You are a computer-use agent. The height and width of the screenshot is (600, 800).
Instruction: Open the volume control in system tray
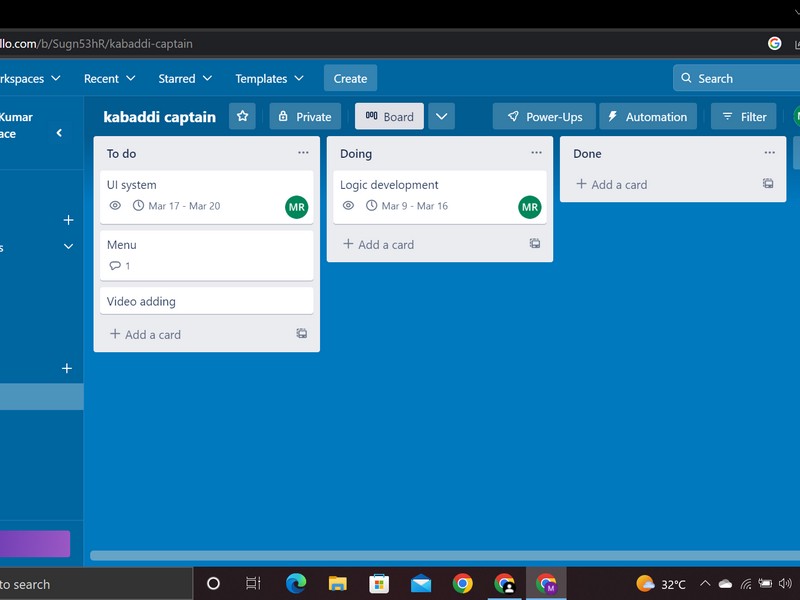coord(785,583)
